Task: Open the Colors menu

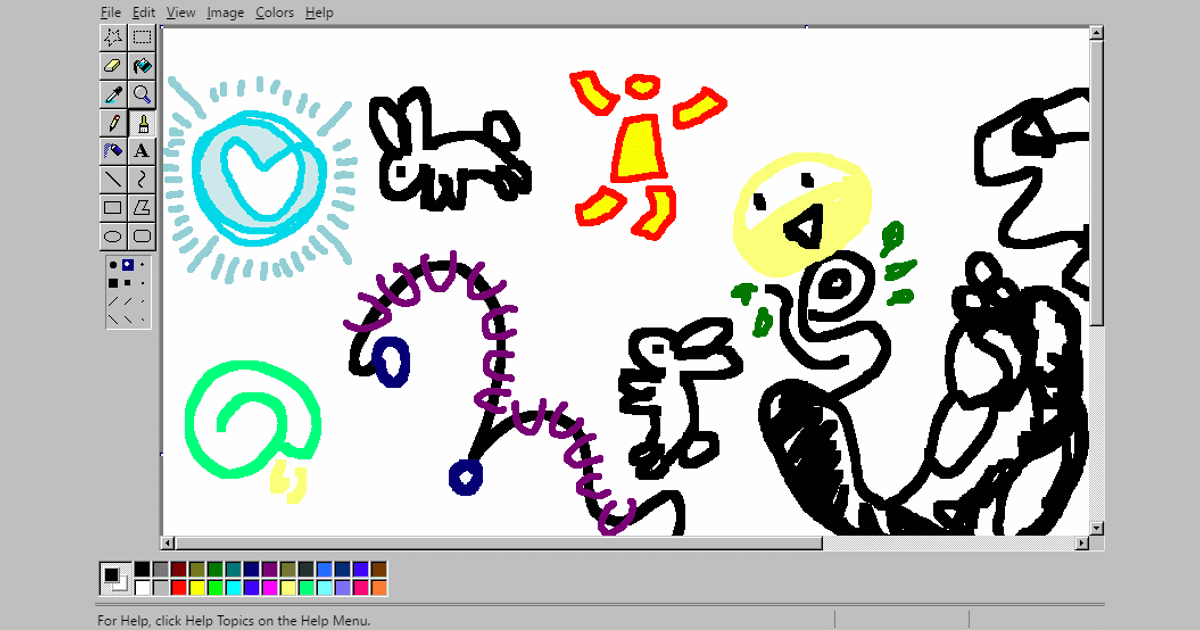Action: click(x=275, y=12)
